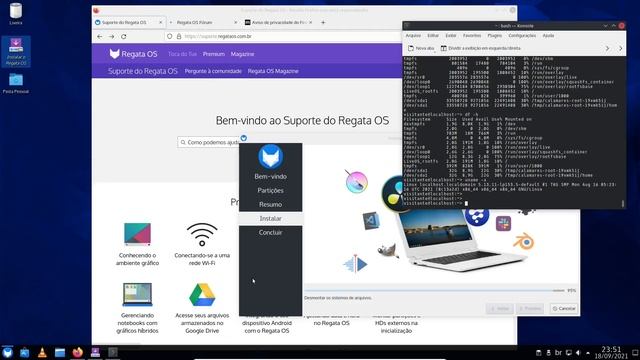Switch to Firefox in the taskbar
Image resolution: width=640 pixels, height=360 pixels.
pyautogui.click(x=78, y=353)
